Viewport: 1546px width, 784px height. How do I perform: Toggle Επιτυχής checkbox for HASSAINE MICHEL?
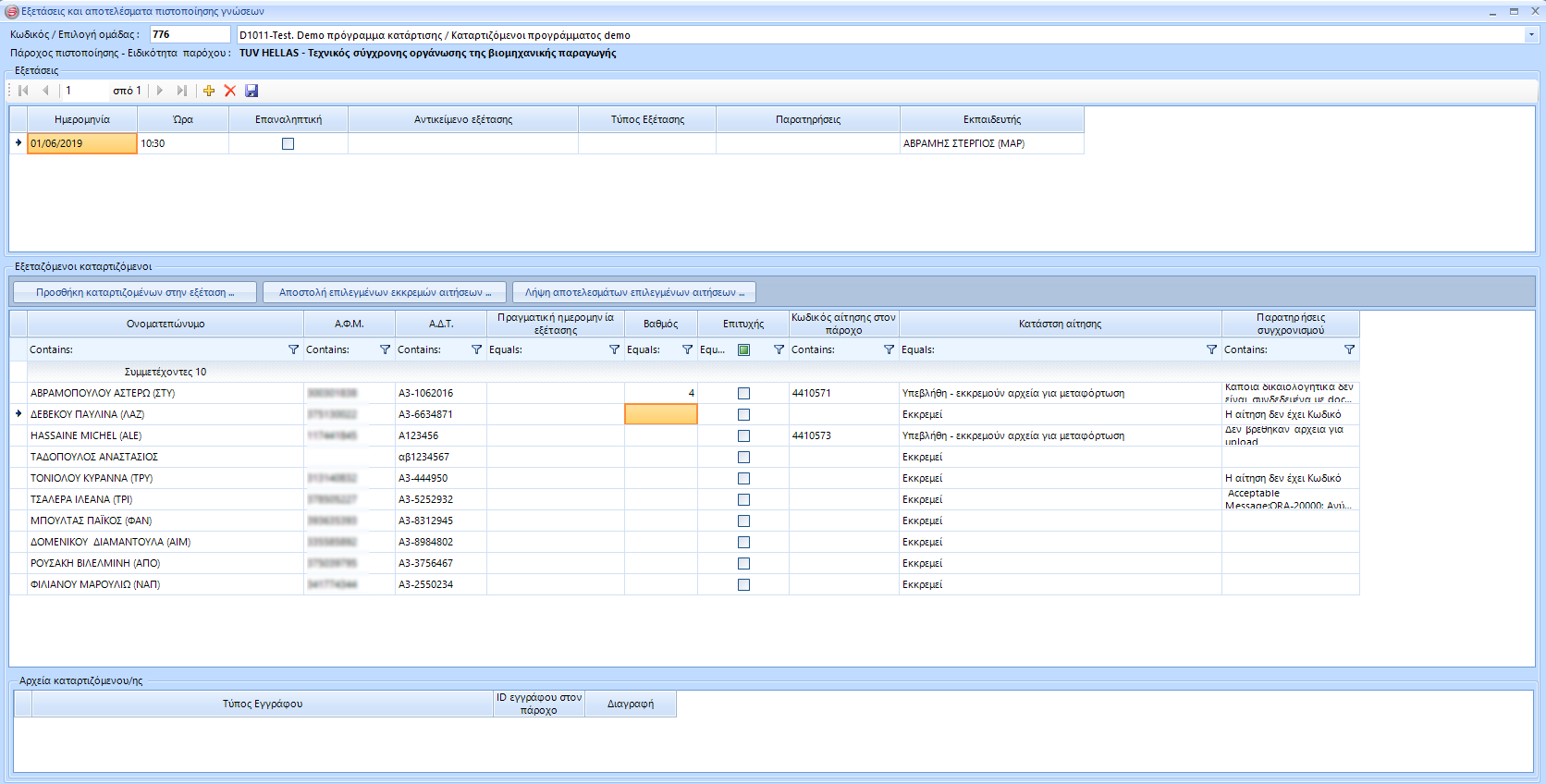coord(743,436)
